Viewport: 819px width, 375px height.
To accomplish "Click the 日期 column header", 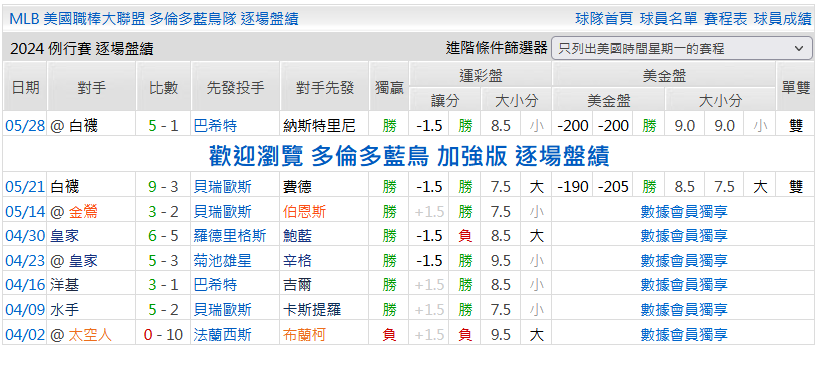I will coord(25,87).
